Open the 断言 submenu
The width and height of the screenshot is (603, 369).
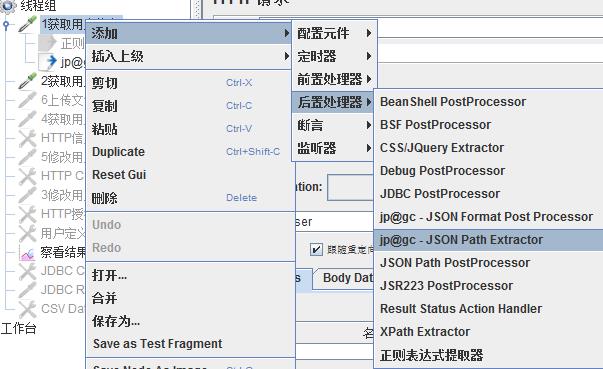333,125
